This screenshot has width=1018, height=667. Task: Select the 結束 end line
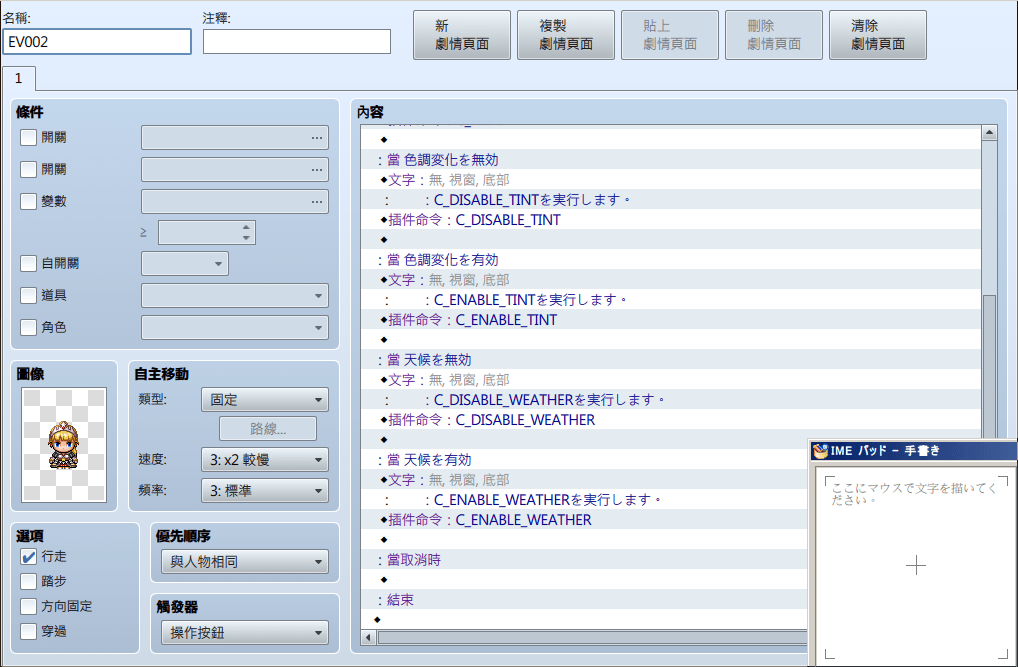(584, 600)
